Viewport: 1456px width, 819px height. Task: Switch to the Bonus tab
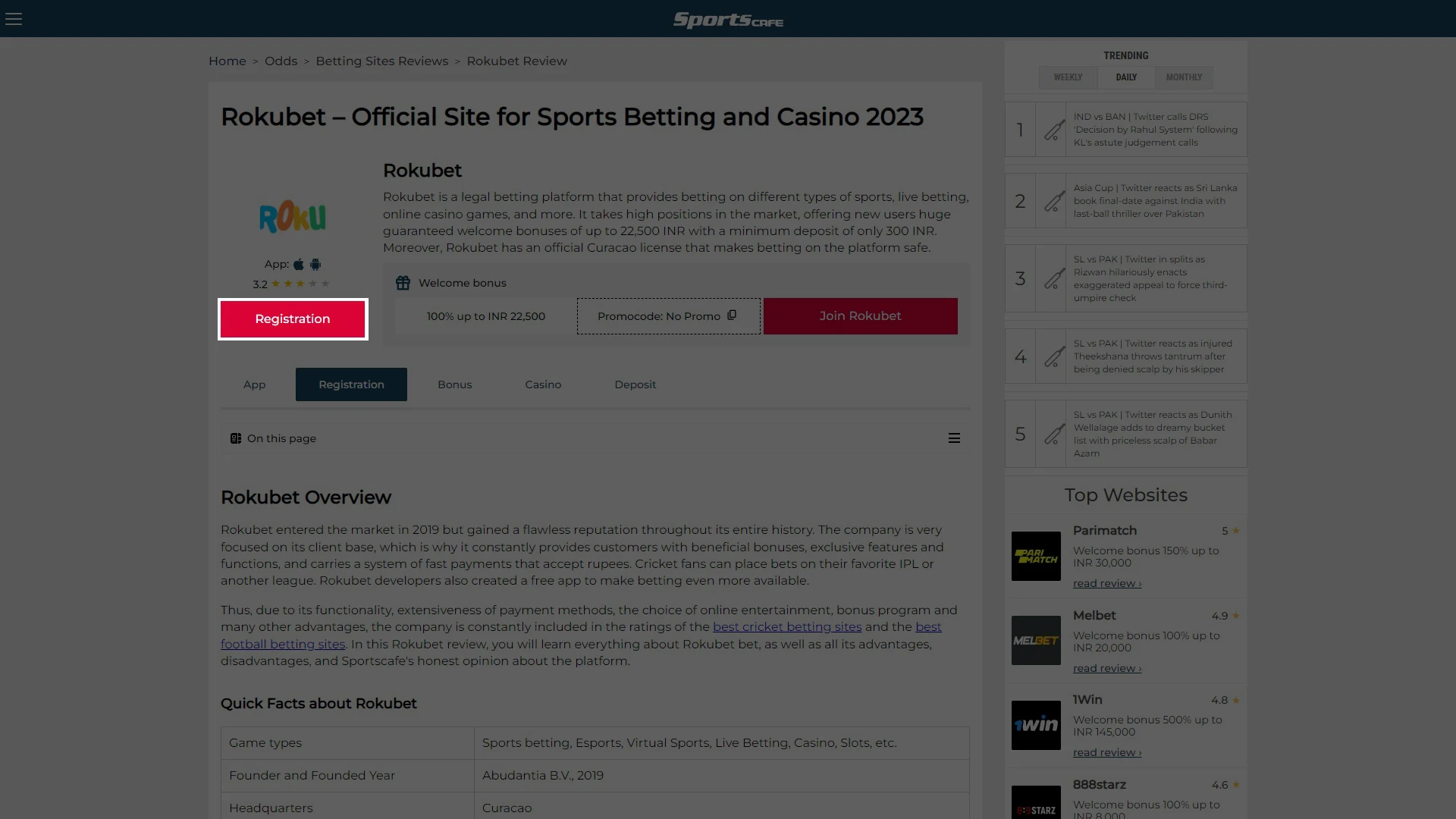(454, 384)
